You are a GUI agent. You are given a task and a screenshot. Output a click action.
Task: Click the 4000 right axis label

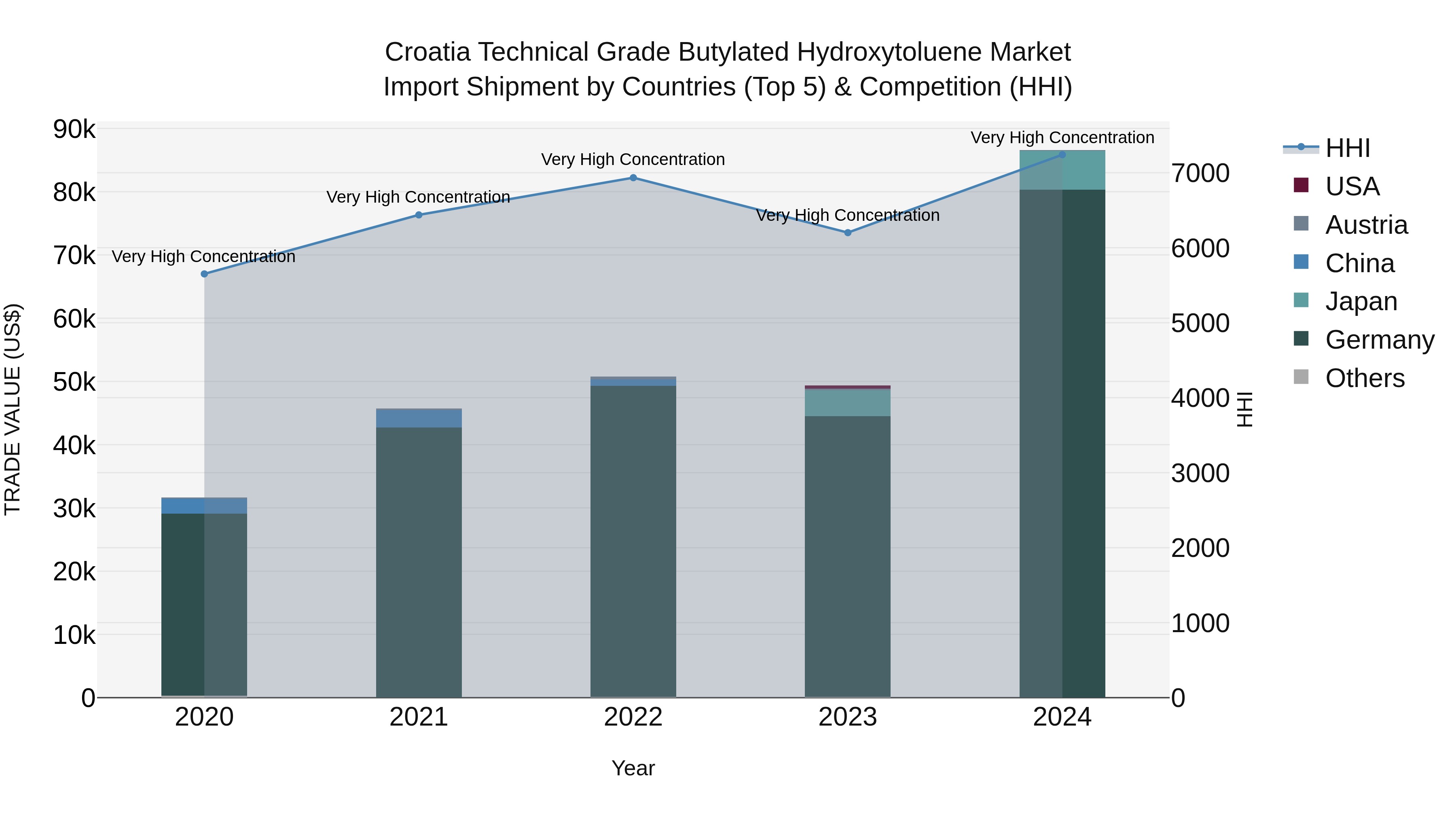[x=1200, y=398]
